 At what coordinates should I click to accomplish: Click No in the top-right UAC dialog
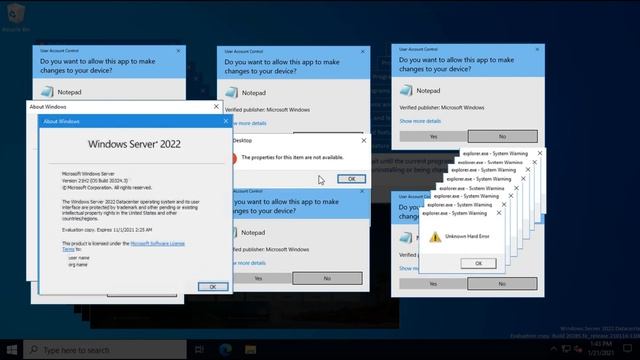[502, 136]
